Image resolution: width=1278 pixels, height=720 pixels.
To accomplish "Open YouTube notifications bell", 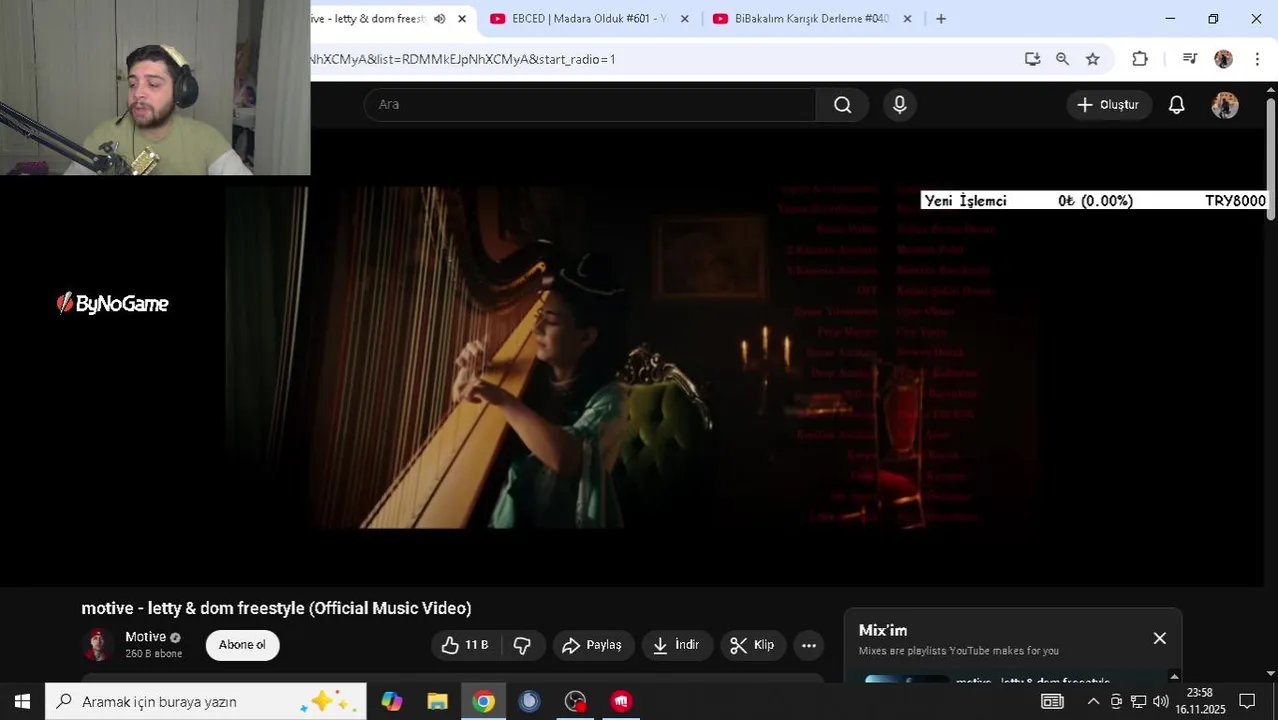I will pyautogui.click(x=1177, y=105).
